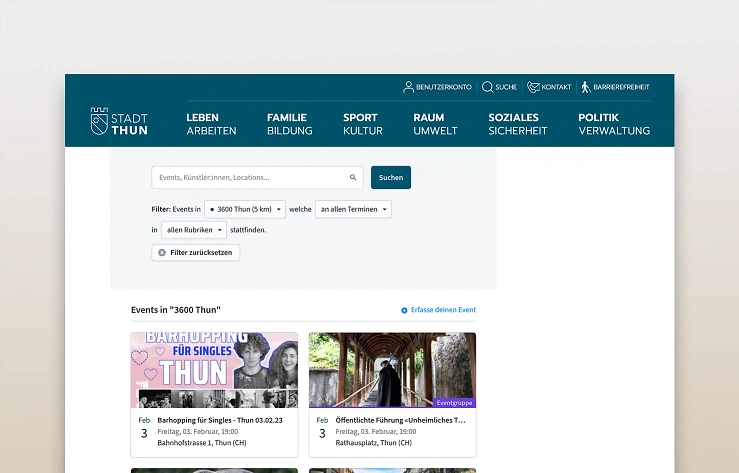Click the Barrierefreiheit accessibility icon

pos(586,87)
